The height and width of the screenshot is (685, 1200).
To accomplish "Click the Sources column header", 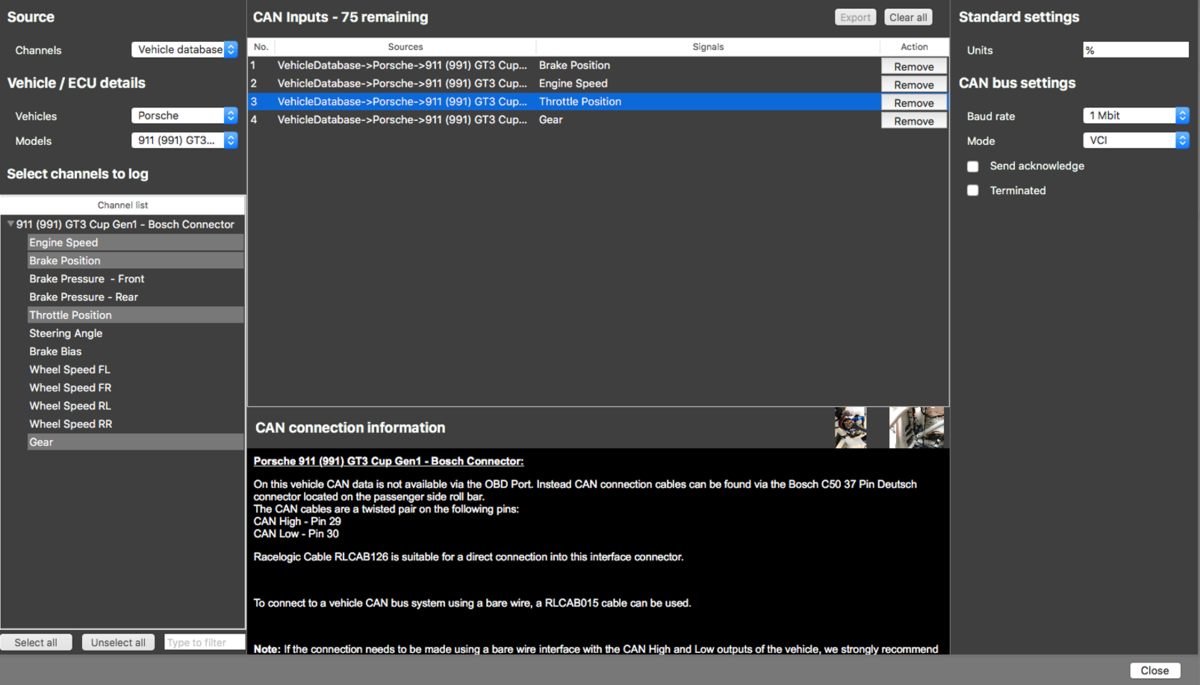I will 405,47.
